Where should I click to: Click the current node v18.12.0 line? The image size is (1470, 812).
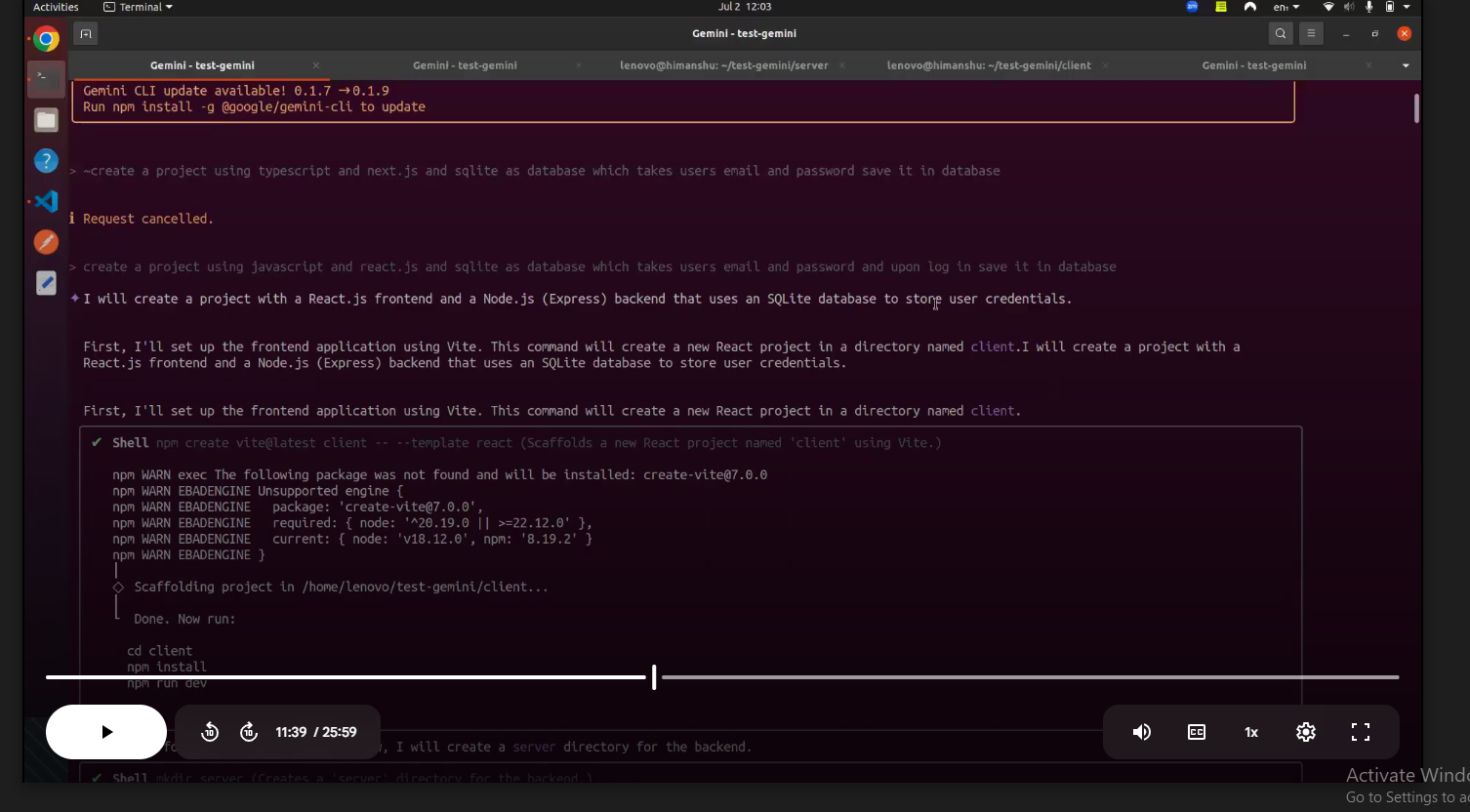click(351, 539)
